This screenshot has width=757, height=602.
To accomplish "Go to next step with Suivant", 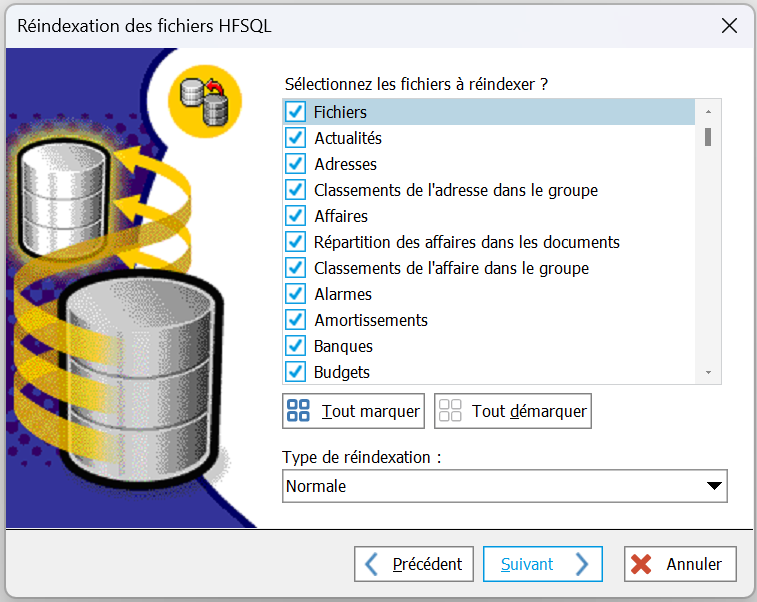I will [542, 564].
